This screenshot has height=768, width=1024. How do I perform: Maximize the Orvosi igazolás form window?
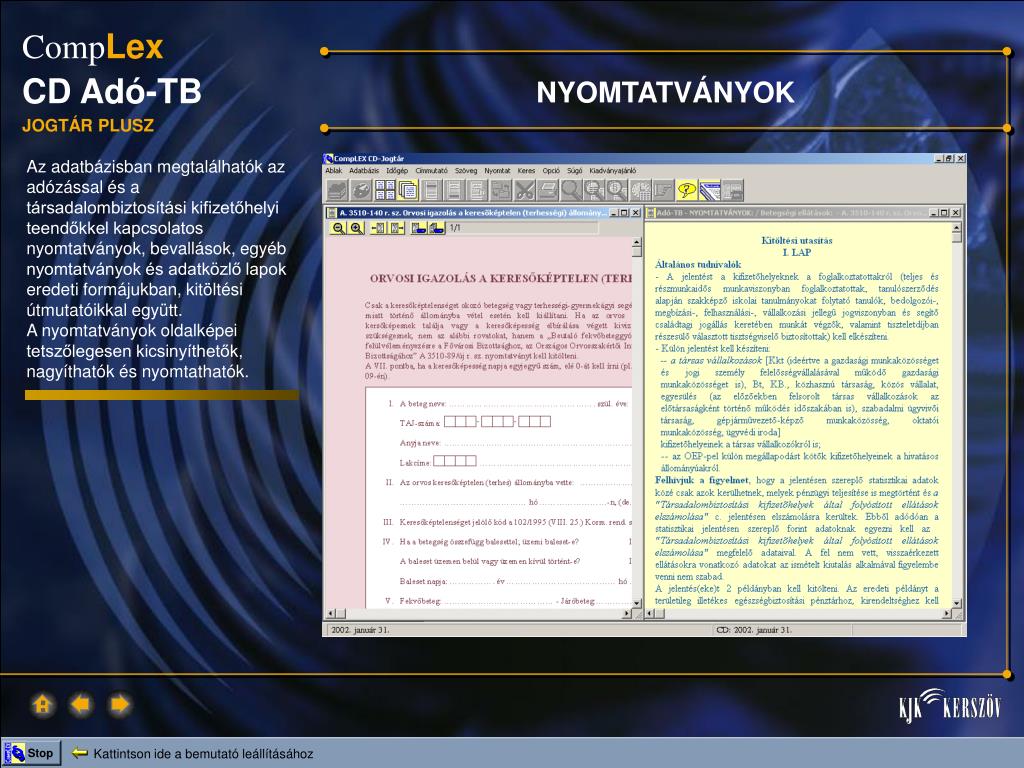pyautogui.click(x=624, y=213)
